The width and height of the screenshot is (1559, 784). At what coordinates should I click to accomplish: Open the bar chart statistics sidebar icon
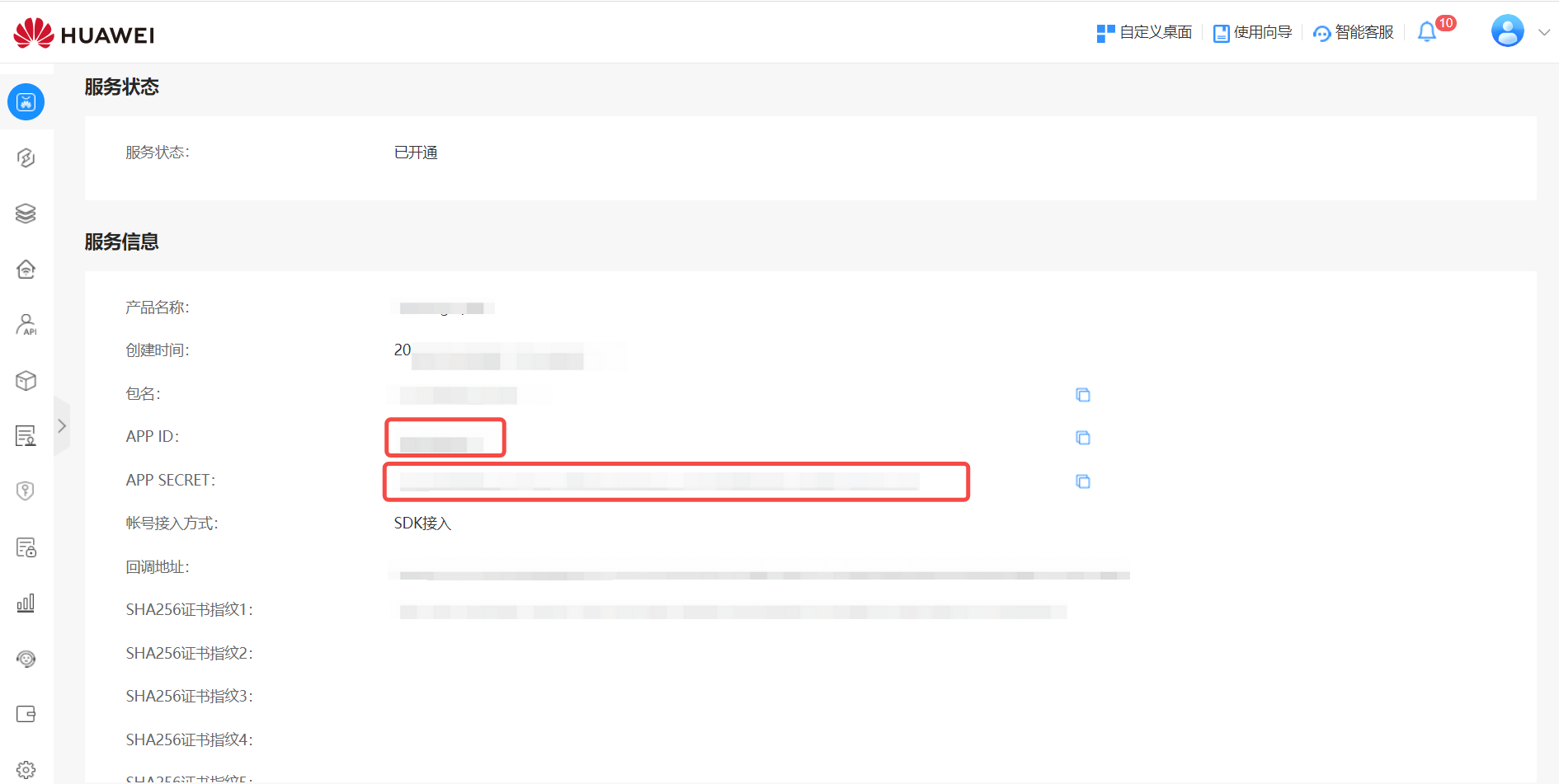click(x=26, y=603)
